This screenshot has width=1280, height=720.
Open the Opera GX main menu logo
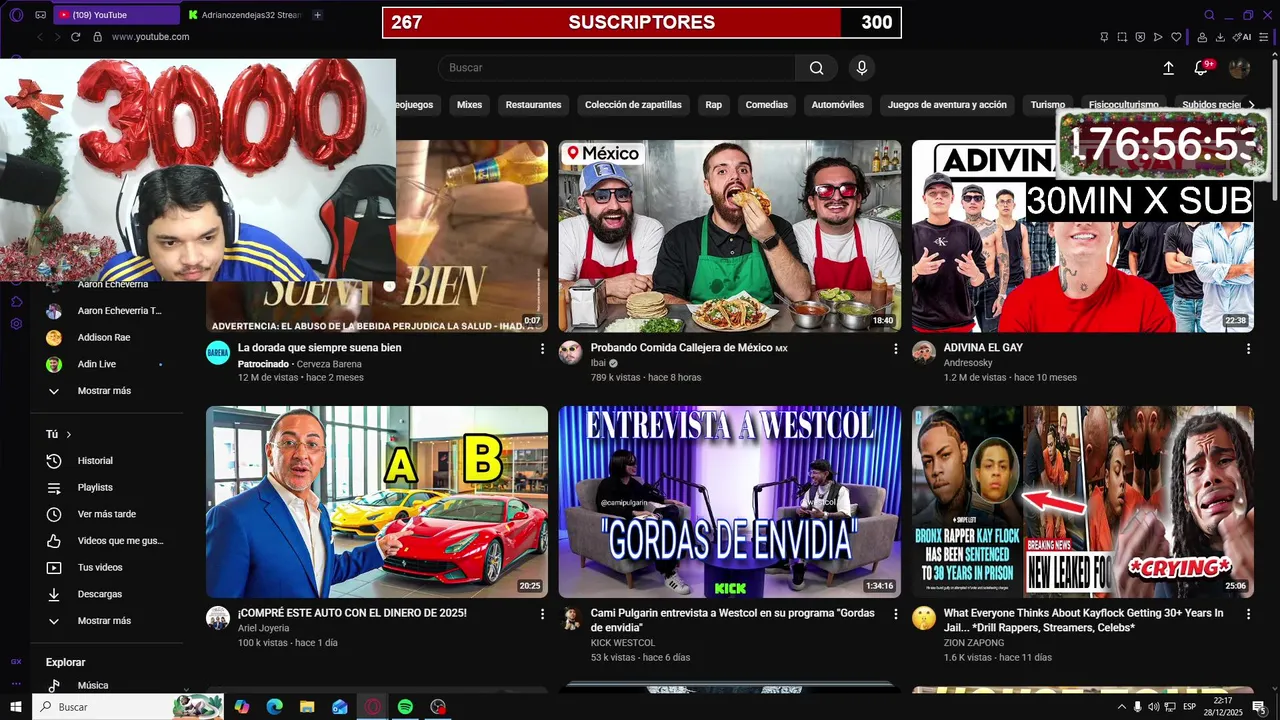[x=16, y=15]
